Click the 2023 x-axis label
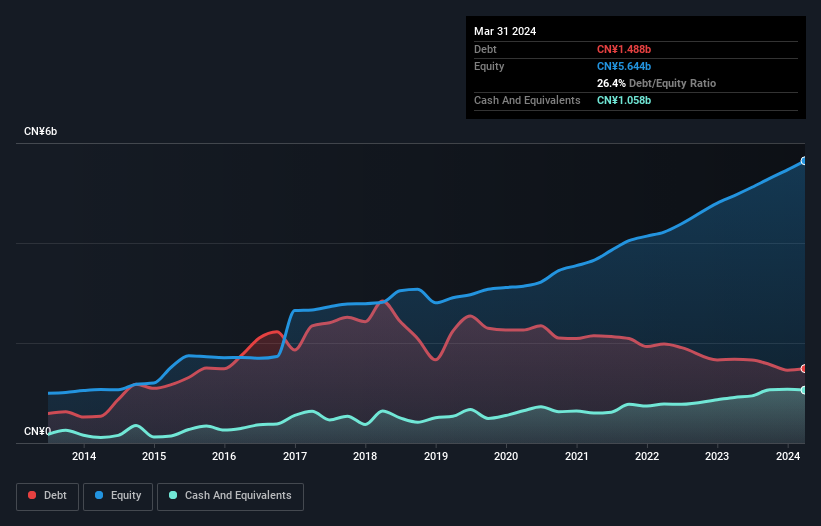 tap(717, 456)
